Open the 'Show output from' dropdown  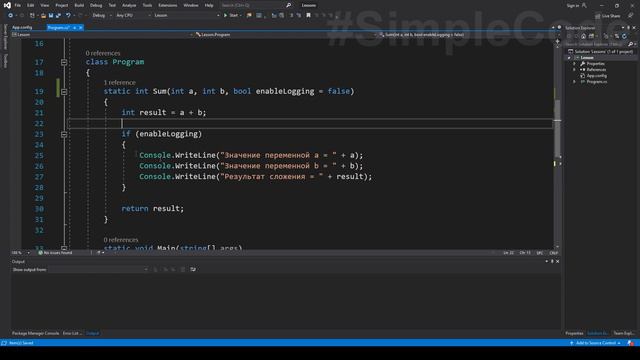point(98,269)
